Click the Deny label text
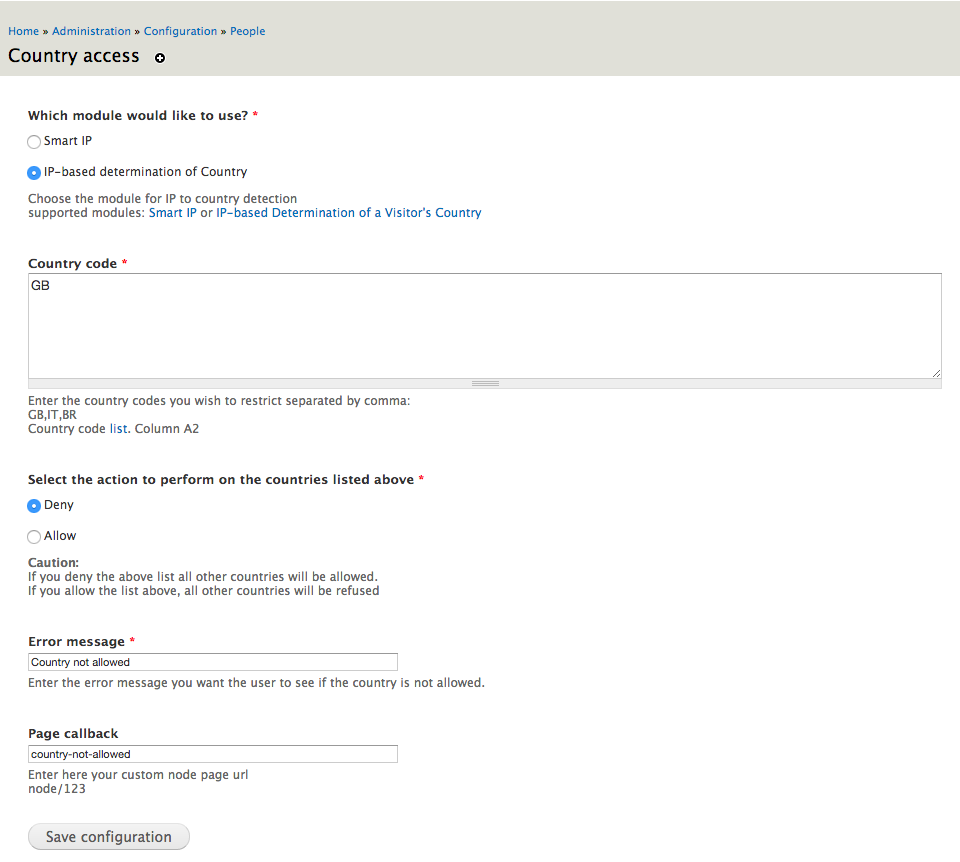This screenshot has width=960, height=862. pos(59,505)
